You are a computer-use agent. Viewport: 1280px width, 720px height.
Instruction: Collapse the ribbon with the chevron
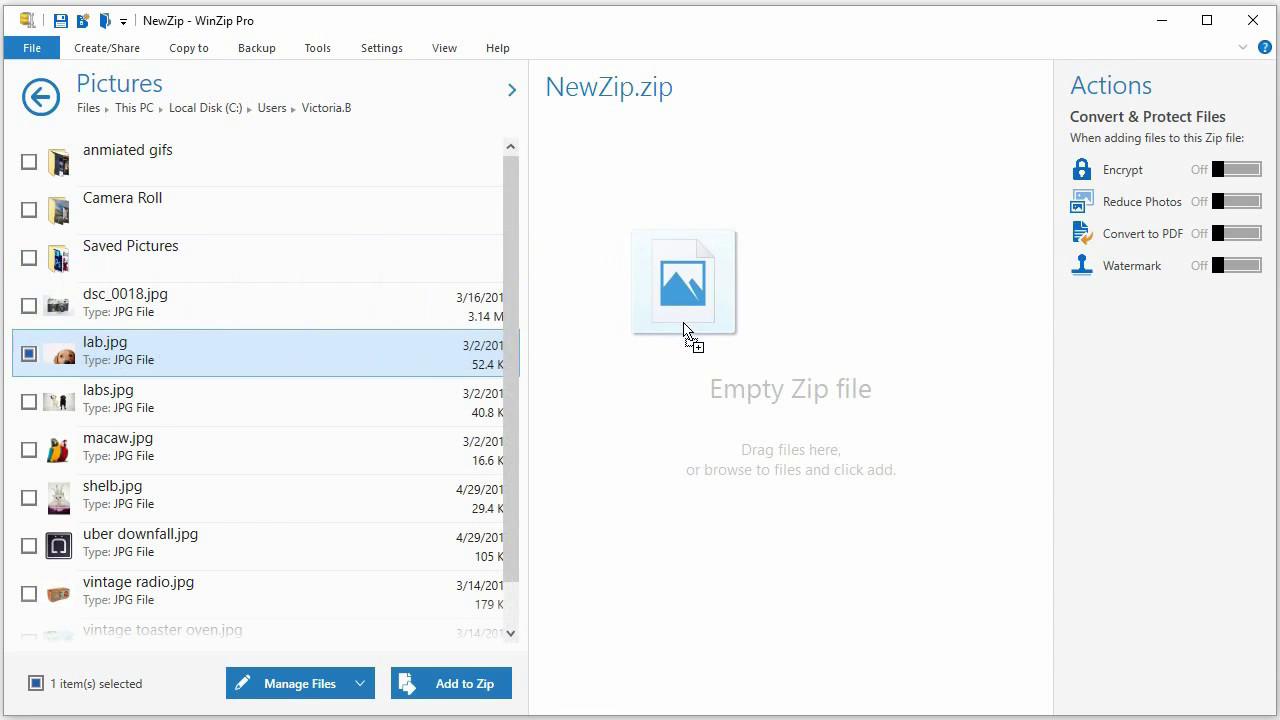(1243, 47)
